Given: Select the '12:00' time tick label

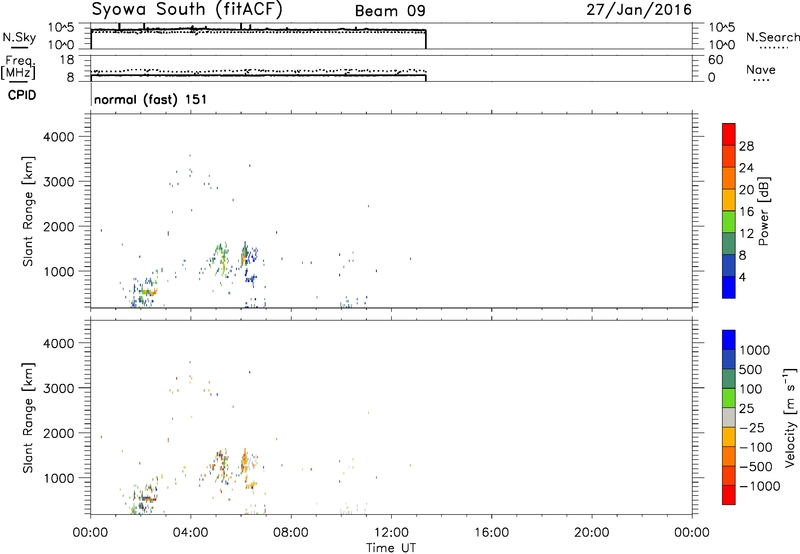Looking at the screenshot, I should pyautogui.click(x=391, y=533).
